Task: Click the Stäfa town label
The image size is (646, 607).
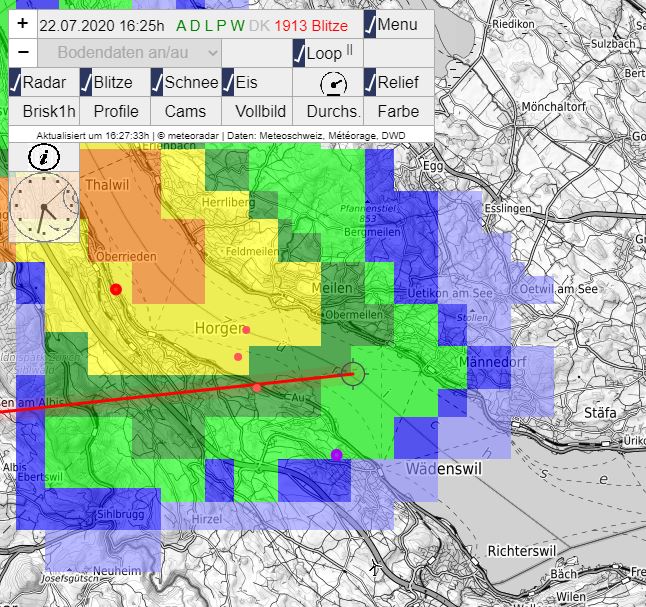Action: point(600,413)
